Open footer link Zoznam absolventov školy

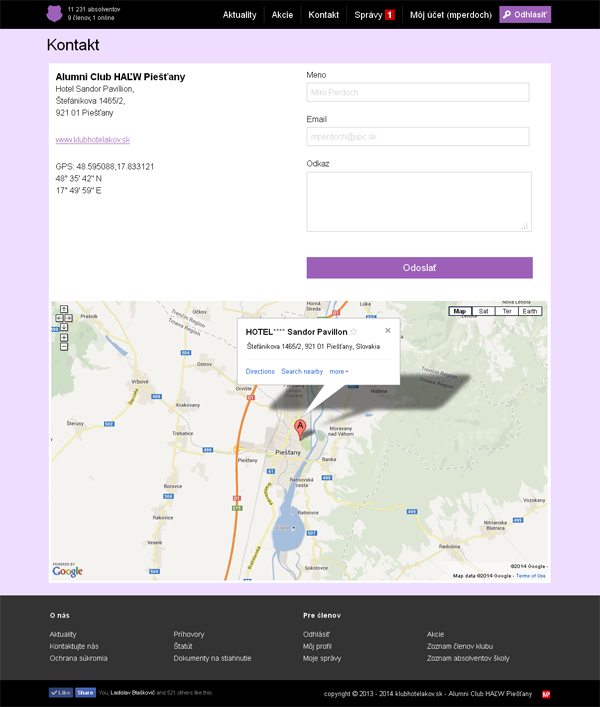point(468,658)
